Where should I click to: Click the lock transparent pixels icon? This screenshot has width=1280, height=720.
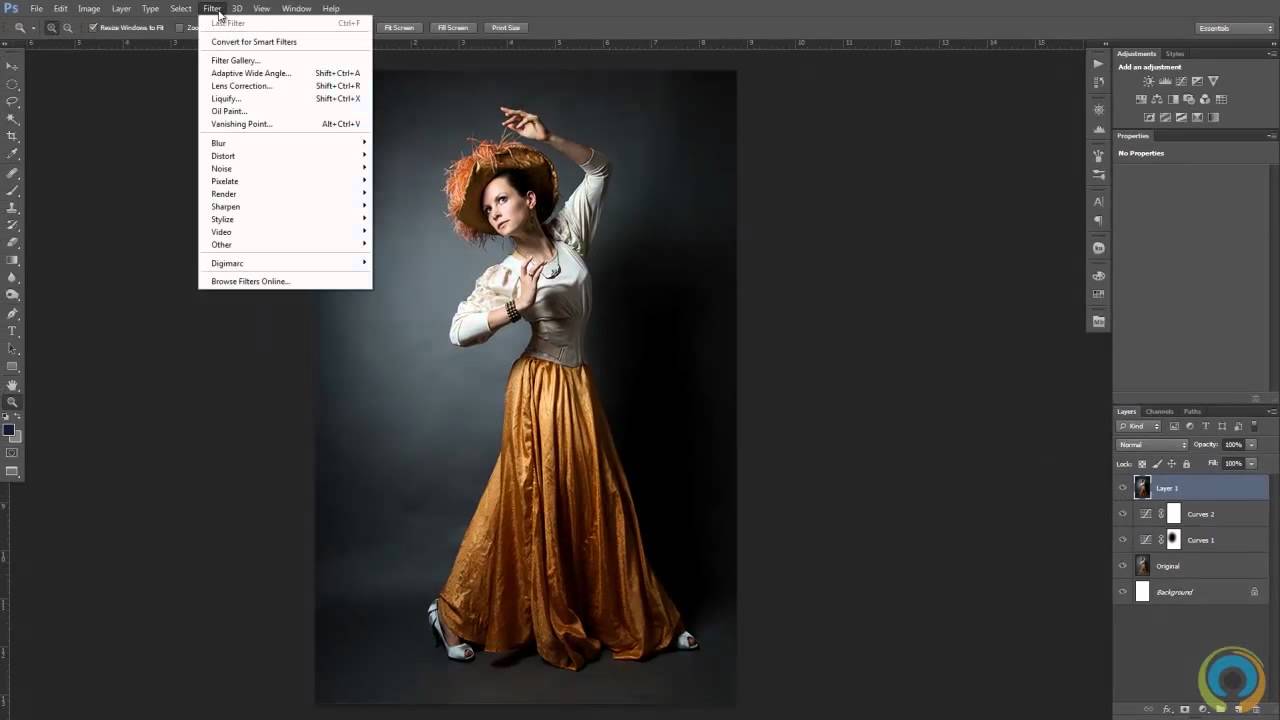[x=1143, y=464]
